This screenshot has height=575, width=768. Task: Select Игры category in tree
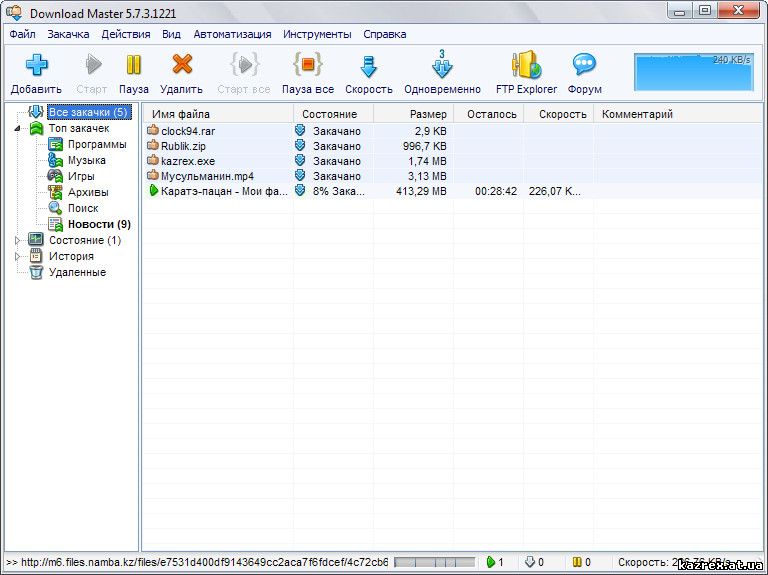point(81,176)
